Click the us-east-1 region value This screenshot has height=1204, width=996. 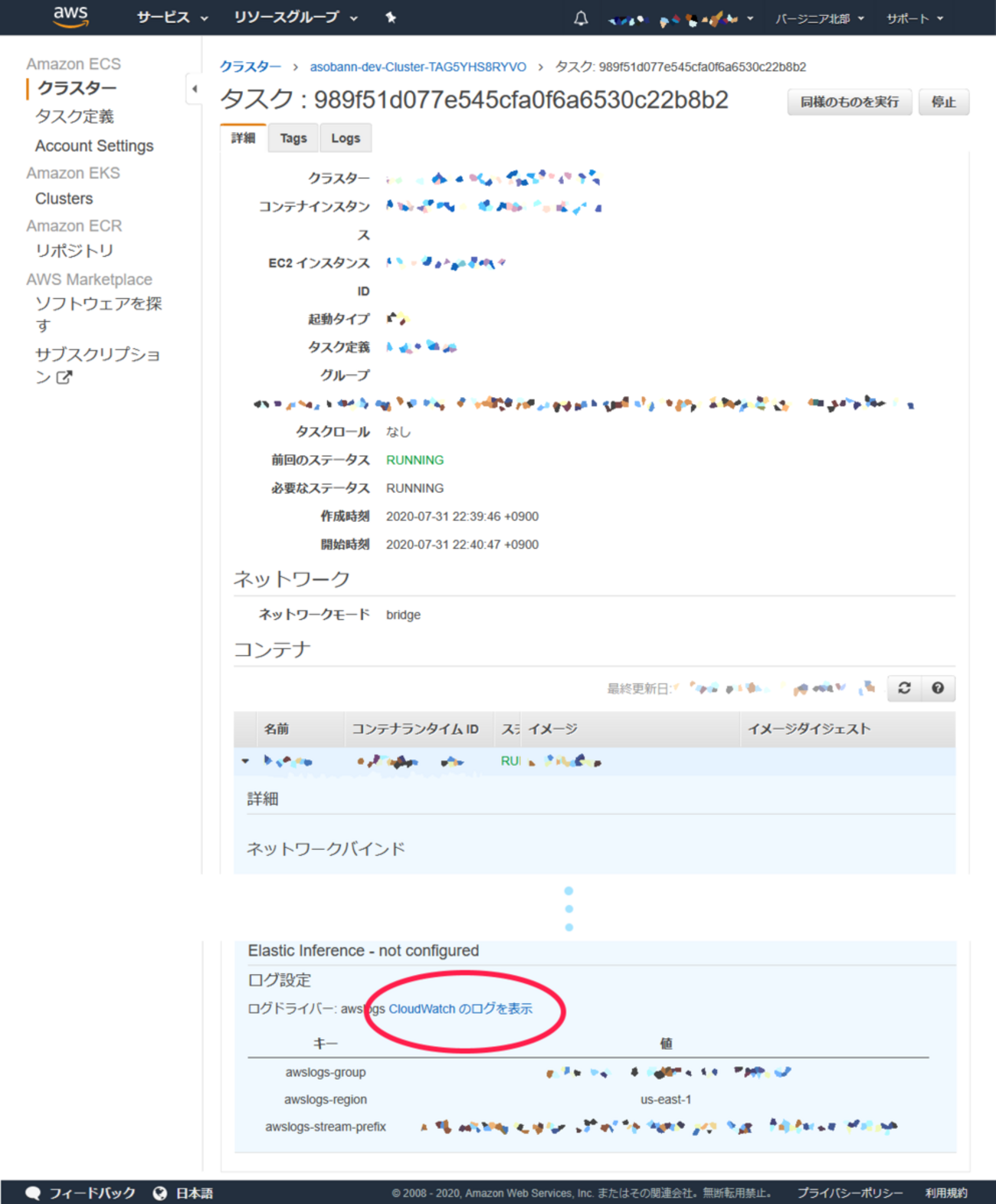(666, 1099)
